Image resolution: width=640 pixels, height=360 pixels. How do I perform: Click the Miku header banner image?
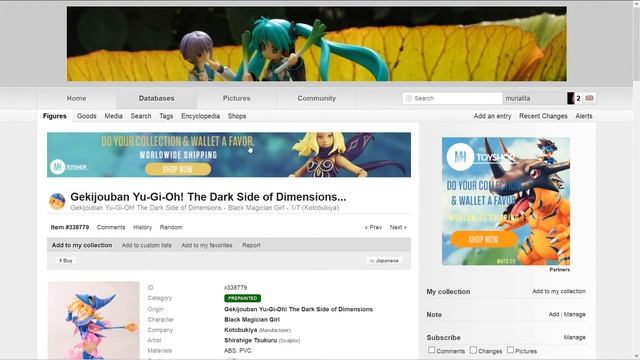click(317, 44)
